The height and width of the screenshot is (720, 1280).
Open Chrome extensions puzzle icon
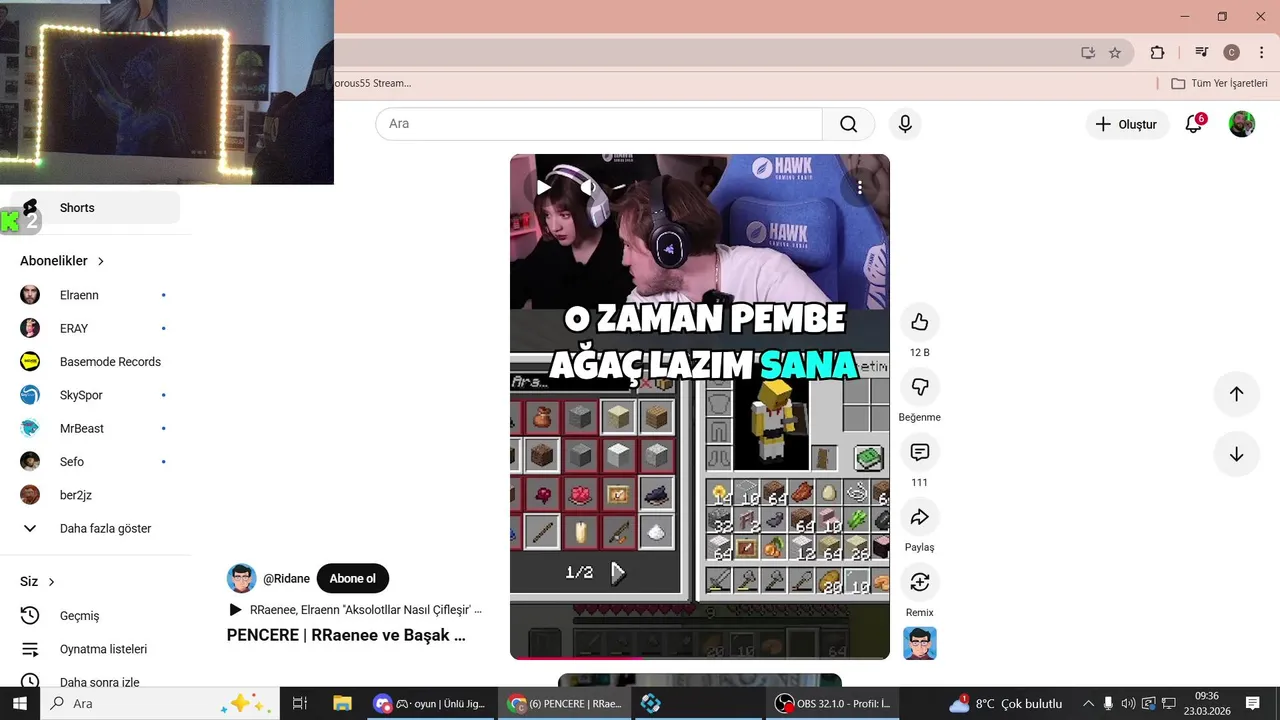(x=1158, y=53)
